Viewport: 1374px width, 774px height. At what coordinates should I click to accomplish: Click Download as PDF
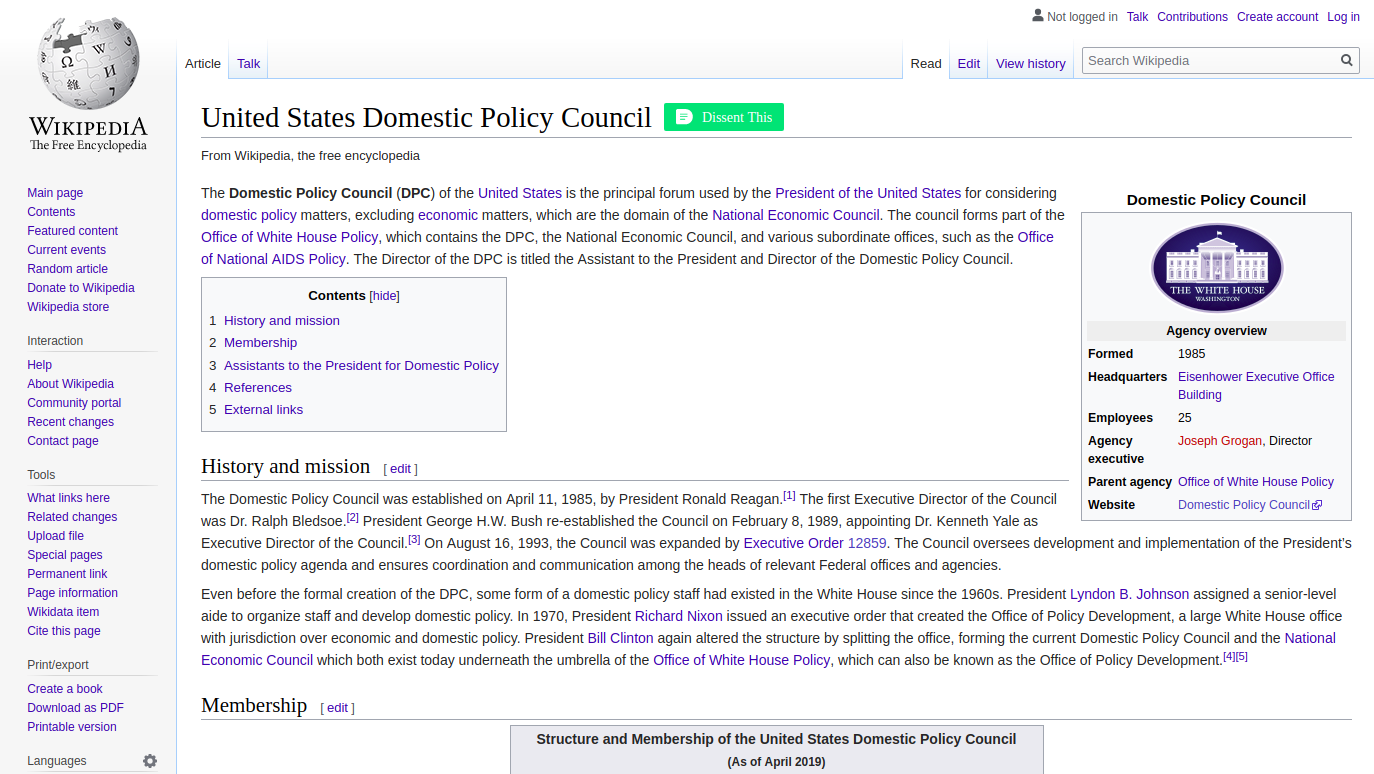(75, 708)
